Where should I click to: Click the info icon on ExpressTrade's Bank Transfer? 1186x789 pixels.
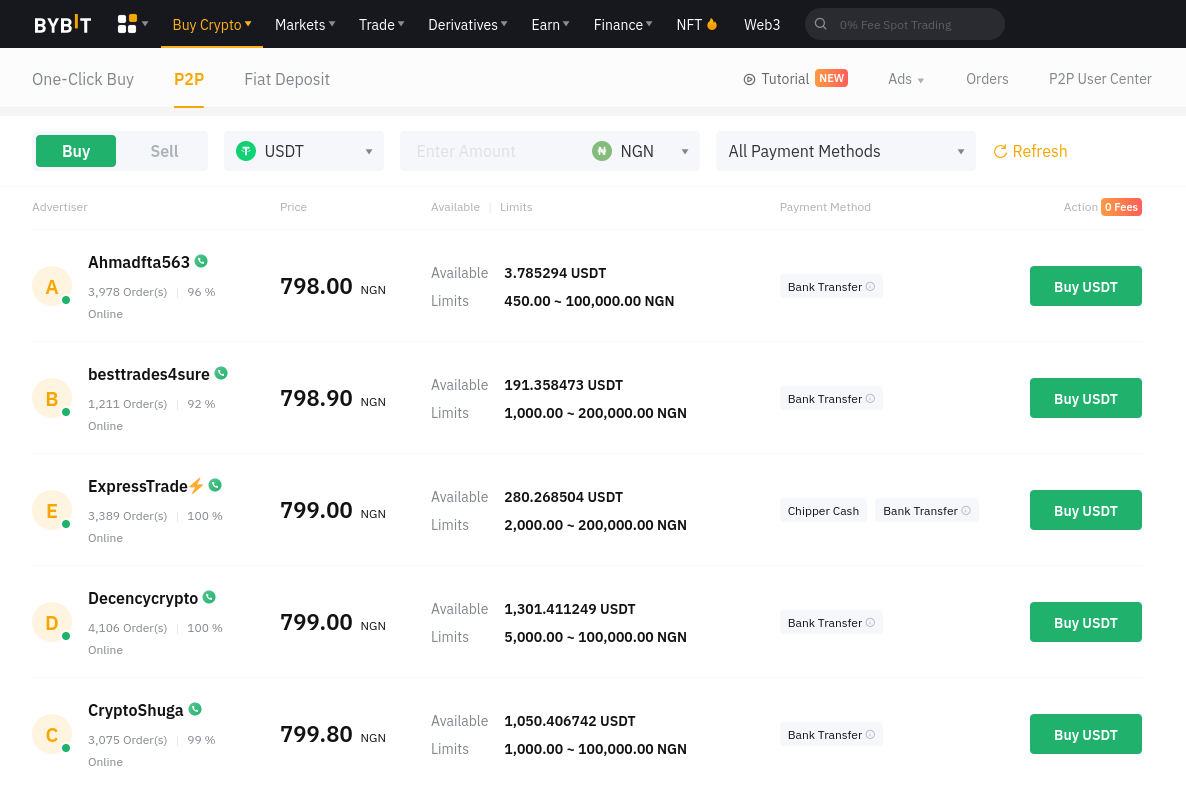coord(966,511)
